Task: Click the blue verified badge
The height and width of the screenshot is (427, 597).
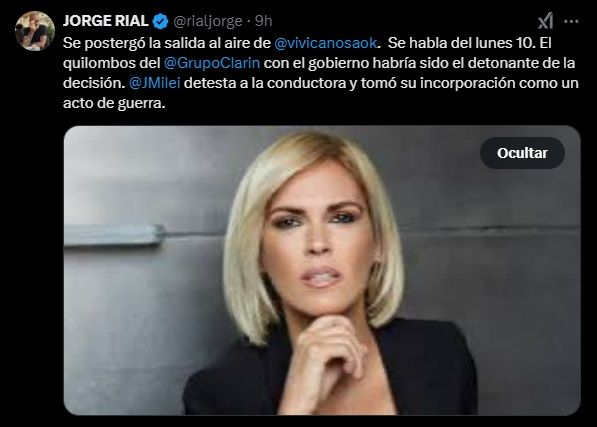Action: coord(160,21)
